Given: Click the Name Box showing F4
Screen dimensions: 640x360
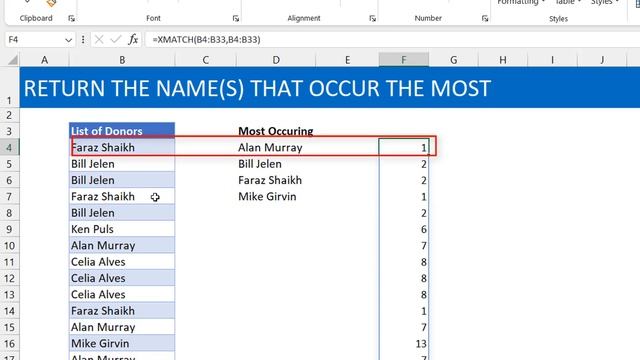Looking at the screenshot, I should click(x=35, y=40).
